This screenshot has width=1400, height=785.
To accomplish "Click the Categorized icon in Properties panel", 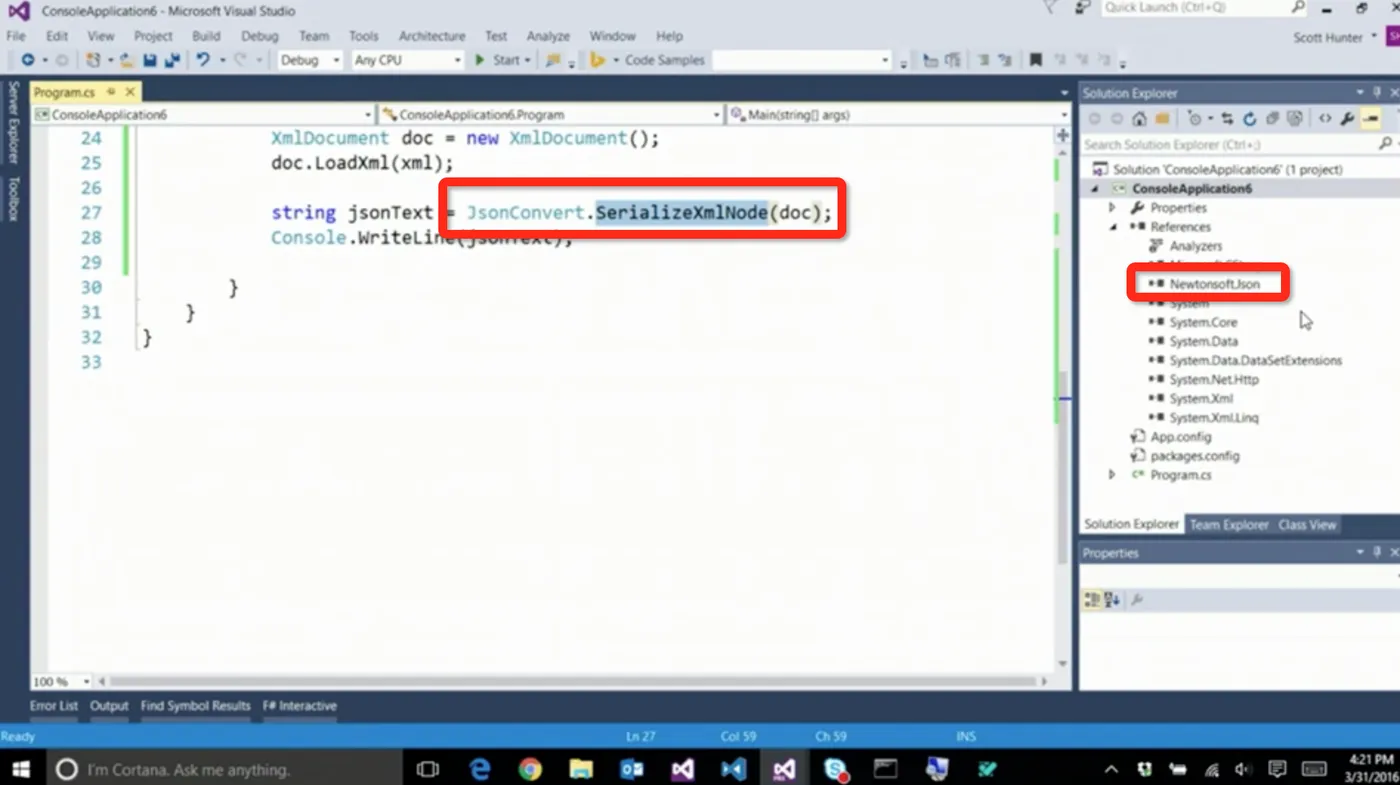I will 1092,600.
